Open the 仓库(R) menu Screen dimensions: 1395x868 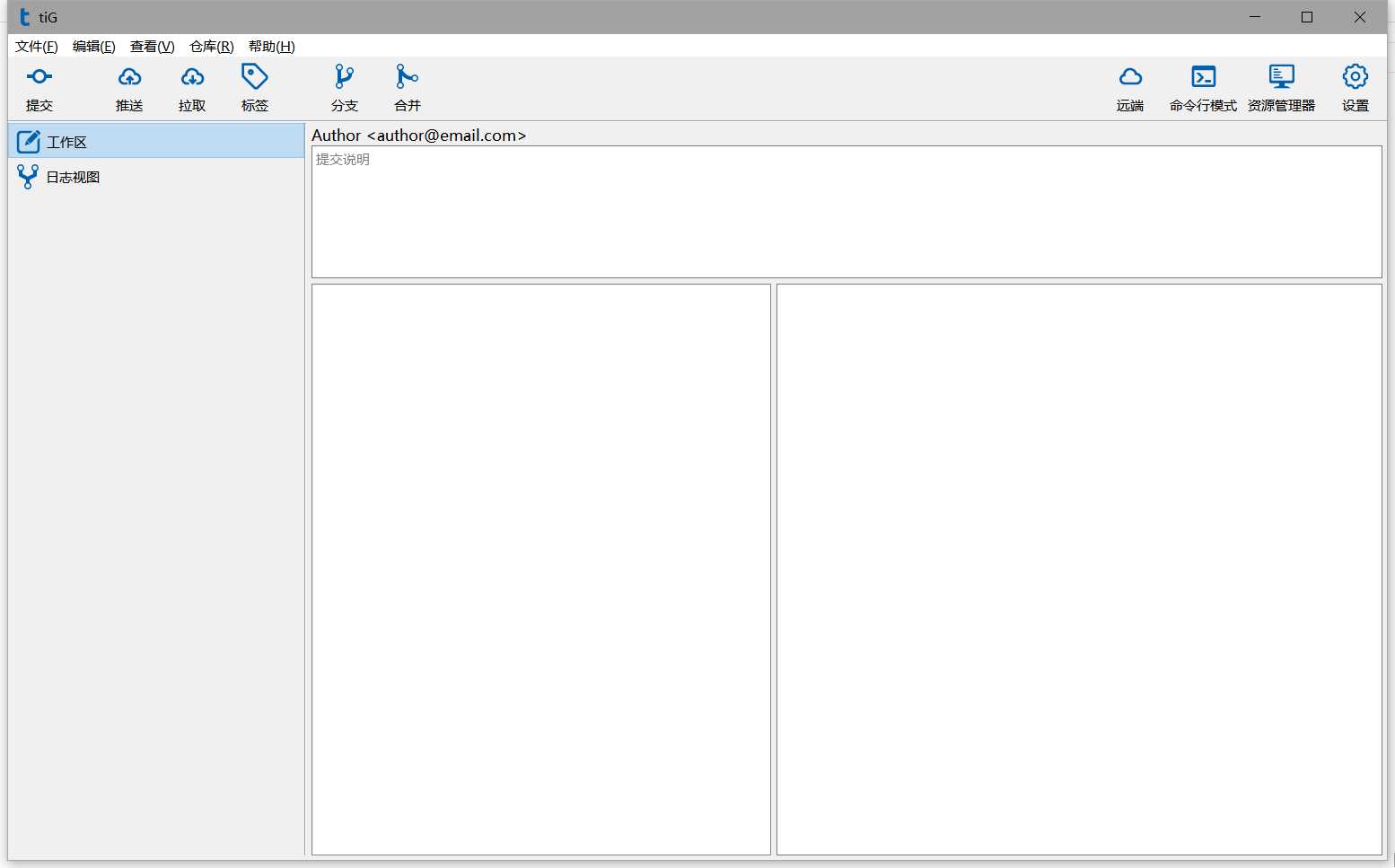212,47
